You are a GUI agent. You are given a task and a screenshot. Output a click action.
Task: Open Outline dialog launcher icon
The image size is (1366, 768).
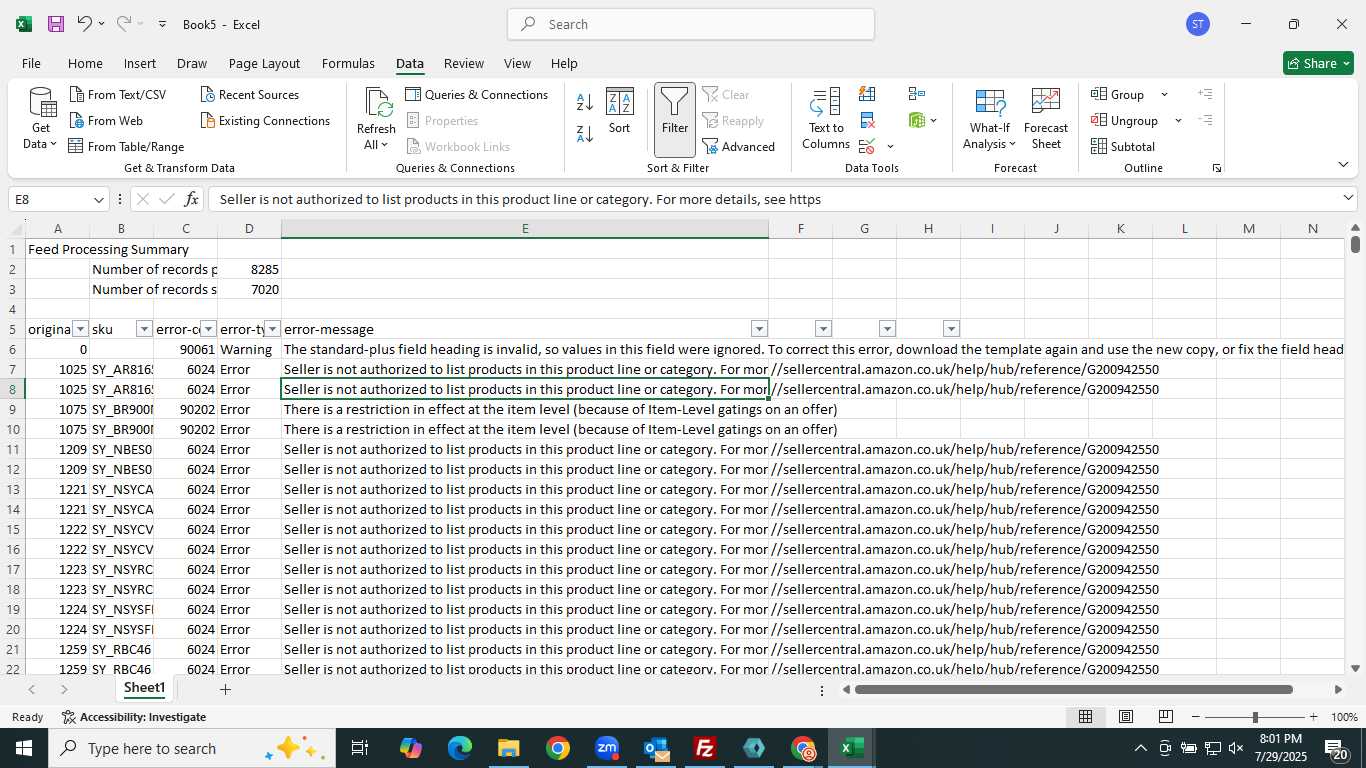(x=1217, y=168)
